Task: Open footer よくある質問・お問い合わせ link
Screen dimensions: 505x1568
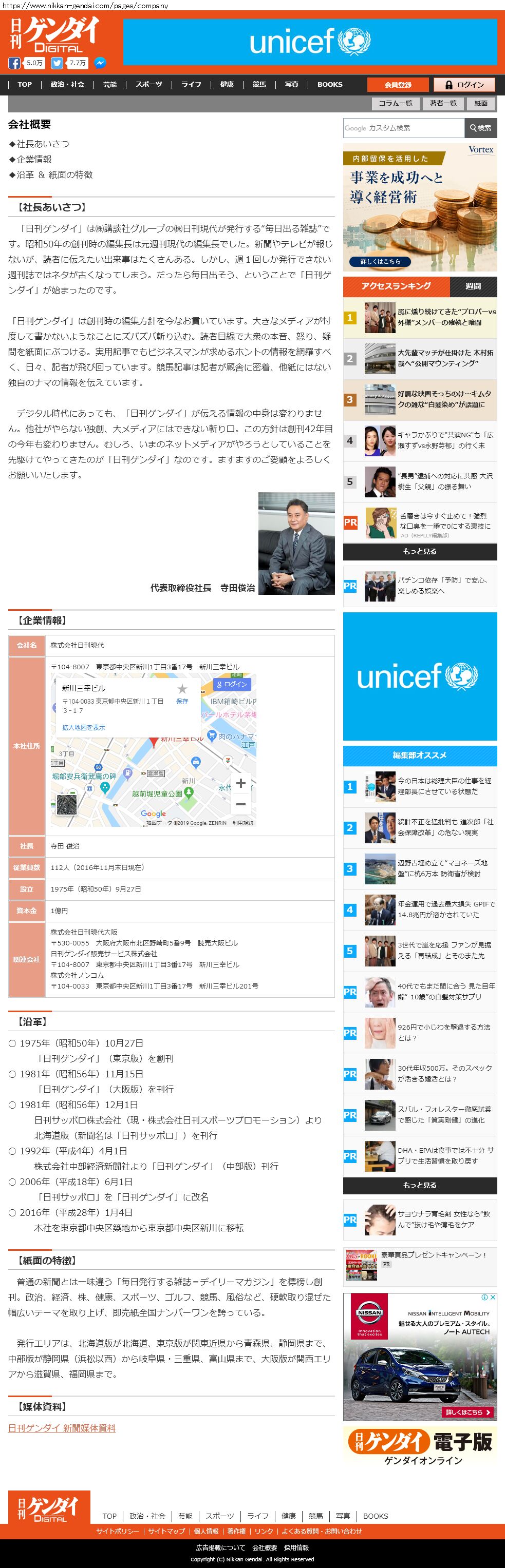Action: [x=321, y=1531]
